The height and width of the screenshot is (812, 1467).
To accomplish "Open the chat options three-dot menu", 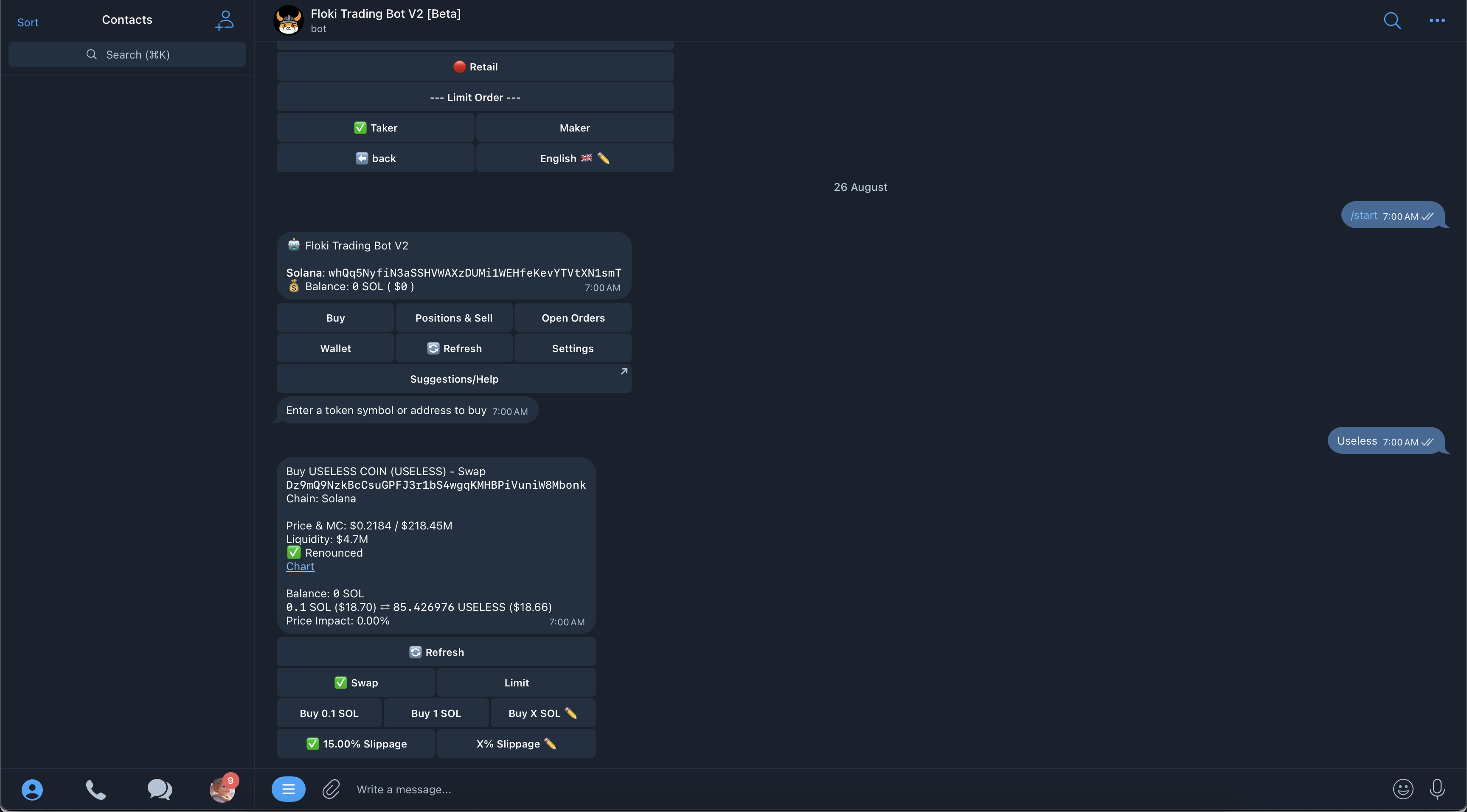I will (1437, 20).
